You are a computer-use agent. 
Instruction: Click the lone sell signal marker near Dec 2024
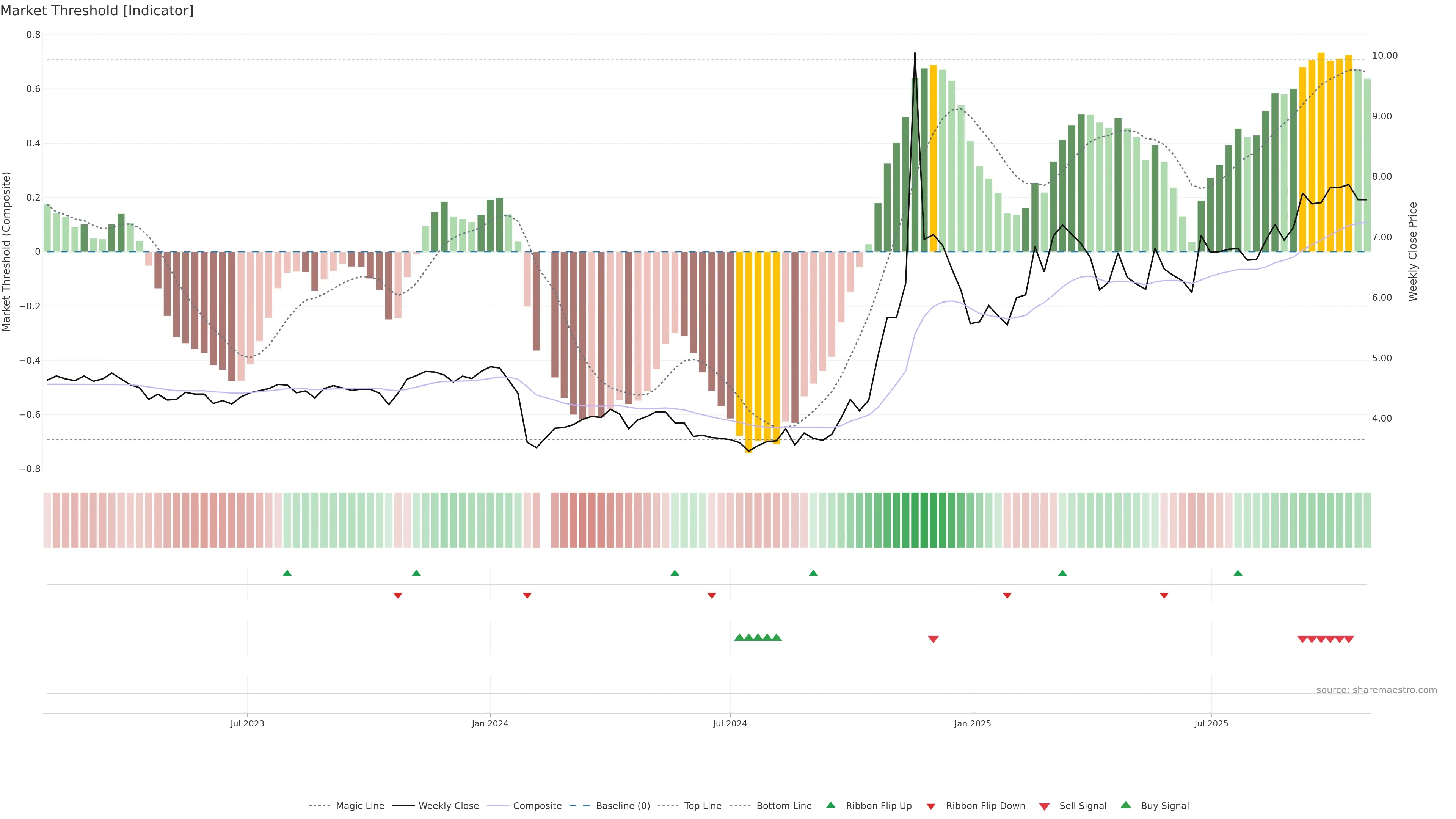click(933, 639)
